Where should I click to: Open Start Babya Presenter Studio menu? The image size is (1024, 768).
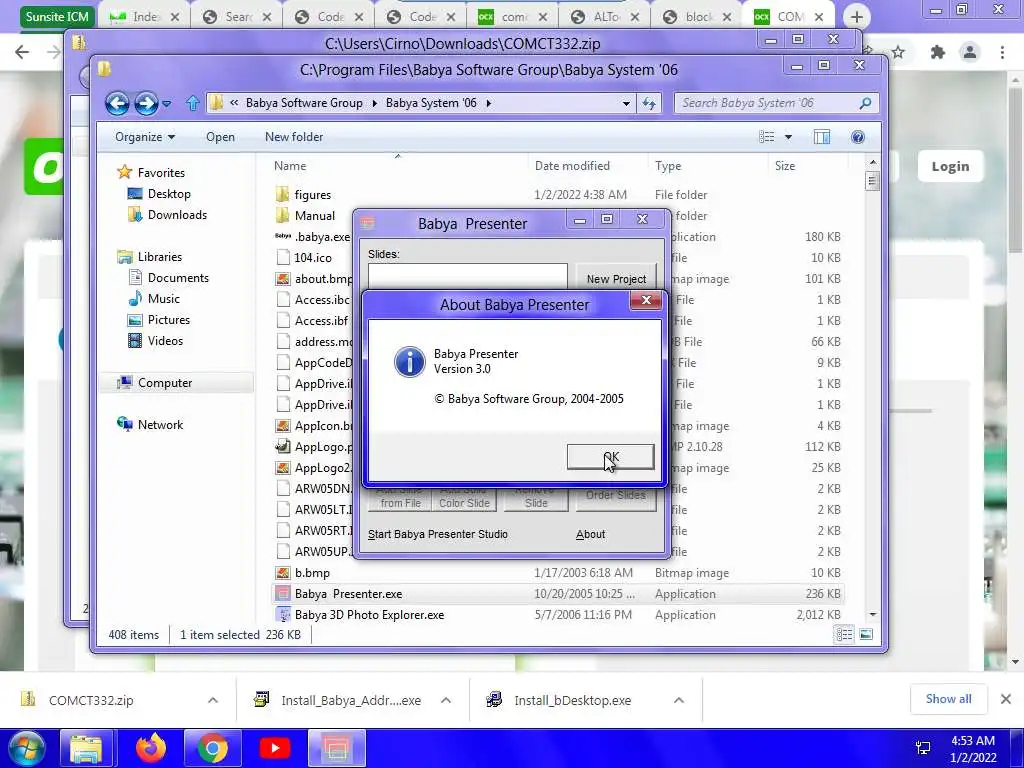pos(438,534)
